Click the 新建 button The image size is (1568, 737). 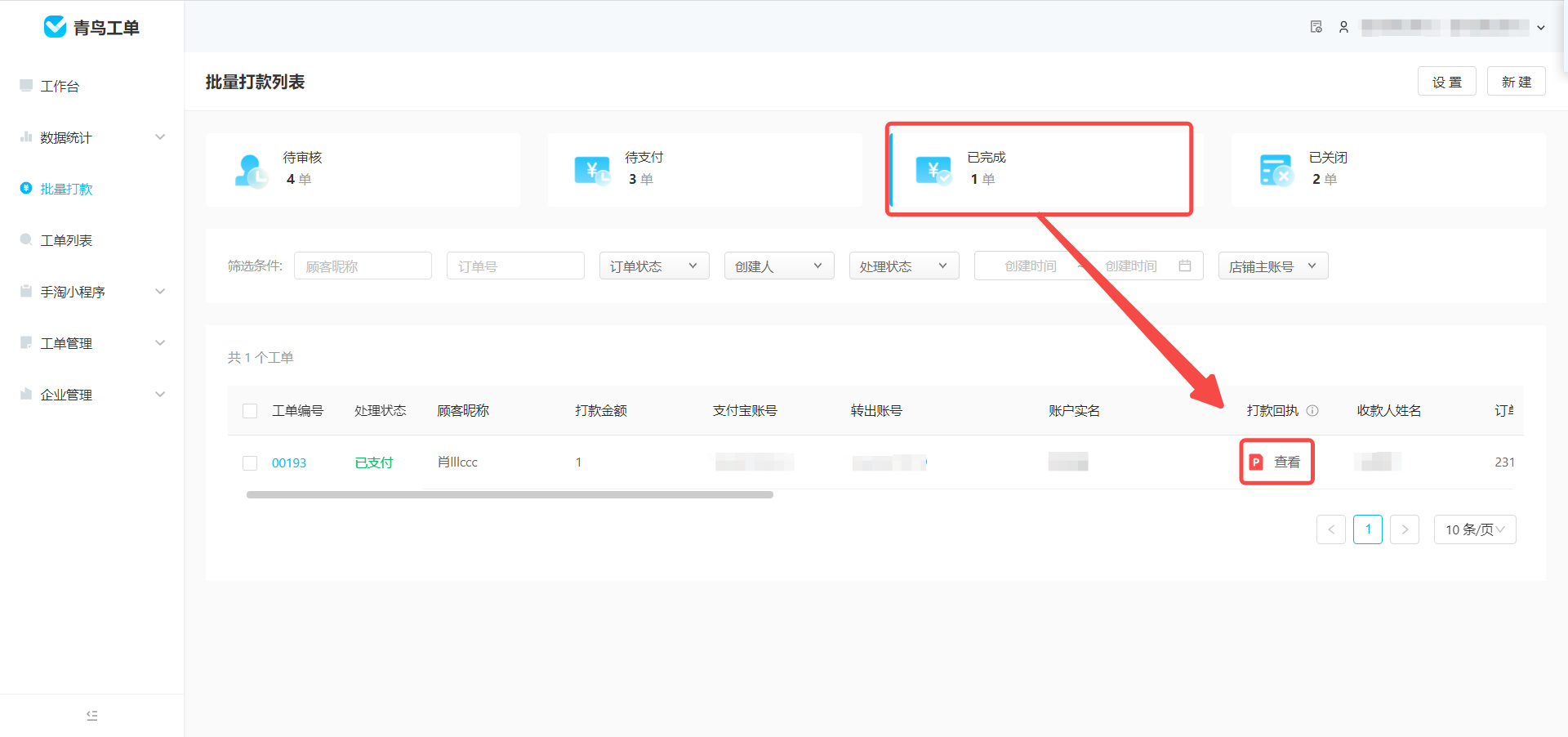tap(1517, 82)
